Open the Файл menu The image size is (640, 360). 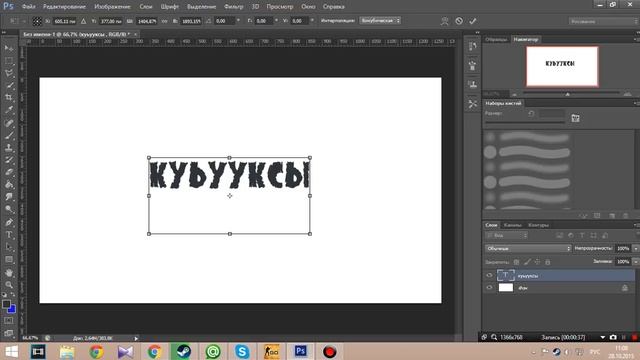point(28,7)
